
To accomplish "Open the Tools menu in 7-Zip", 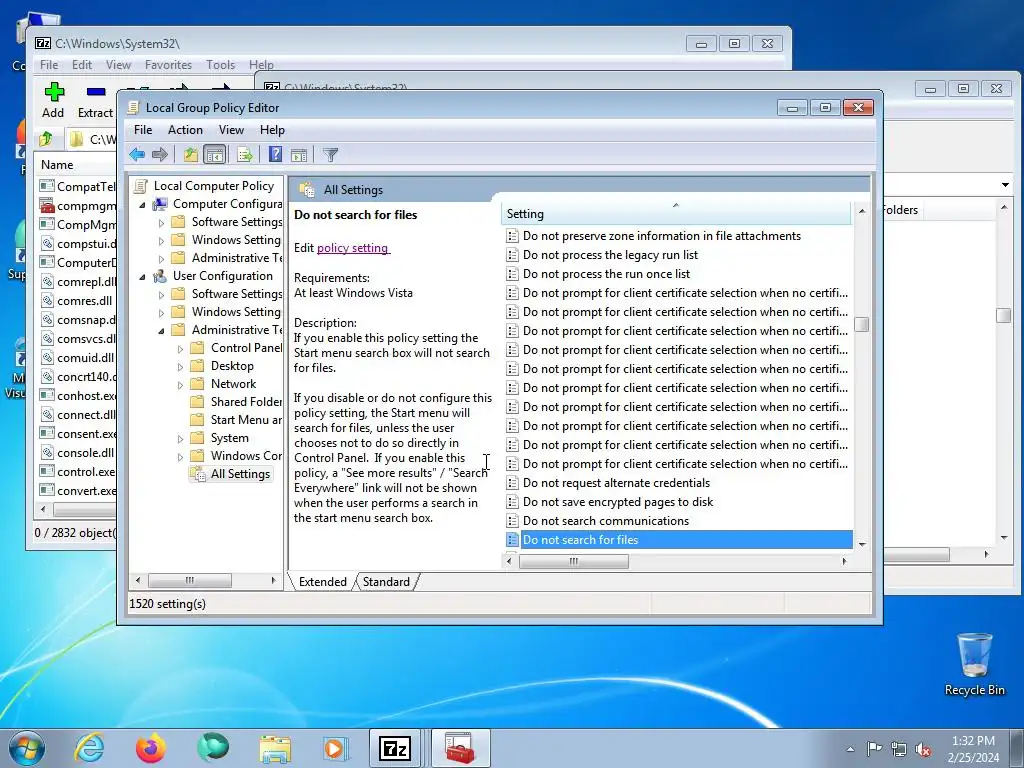I will (x=220, y=65).
